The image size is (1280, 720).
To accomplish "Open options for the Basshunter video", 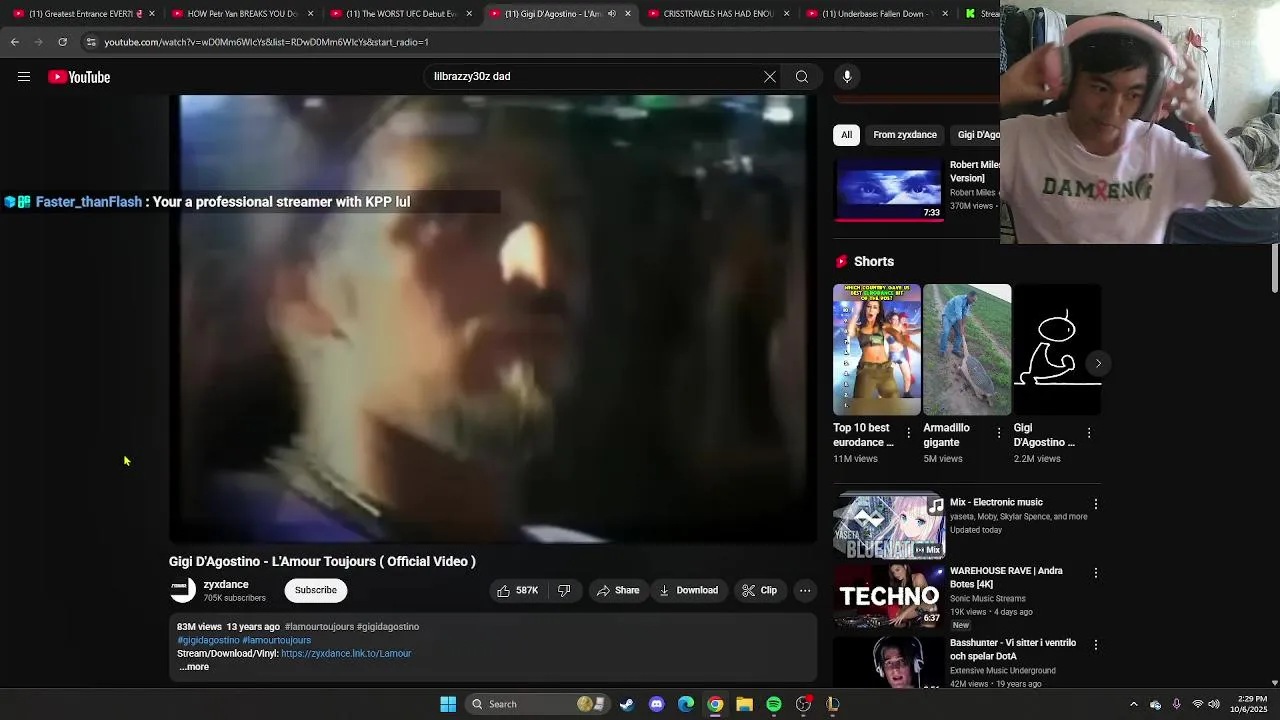I will coord(1096,645).
